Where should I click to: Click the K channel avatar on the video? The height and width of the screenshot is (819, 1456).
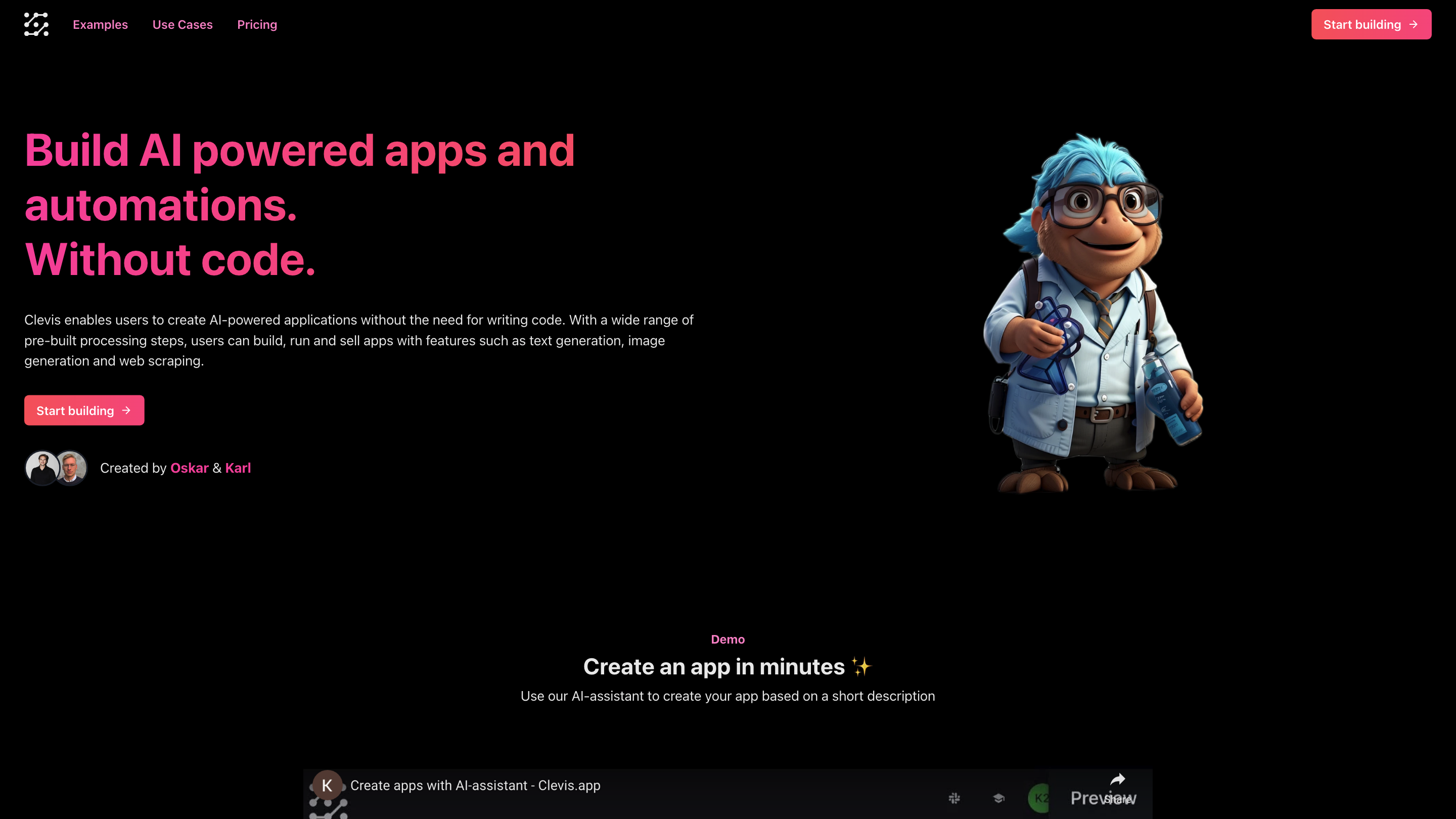point(327,785)
